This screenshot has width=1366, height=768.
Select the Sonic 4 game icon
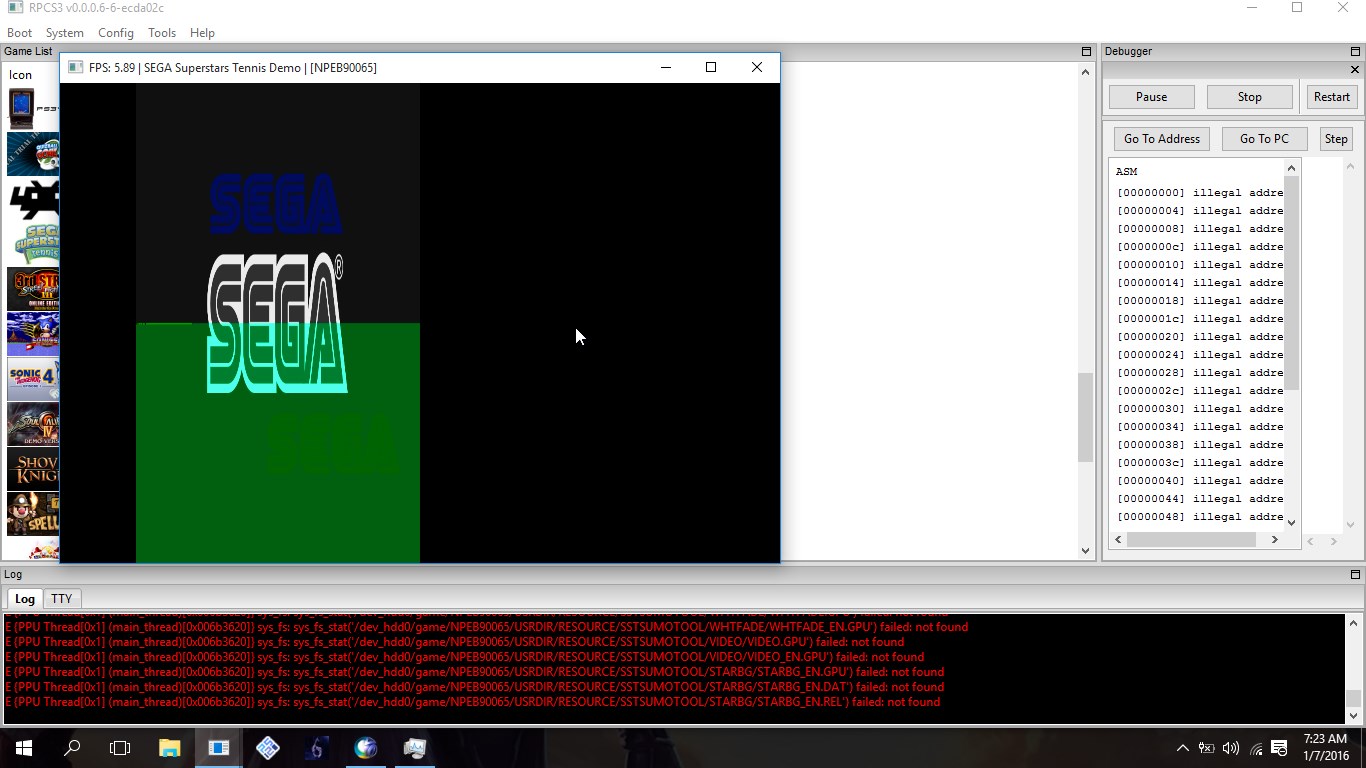coord(33,379)
